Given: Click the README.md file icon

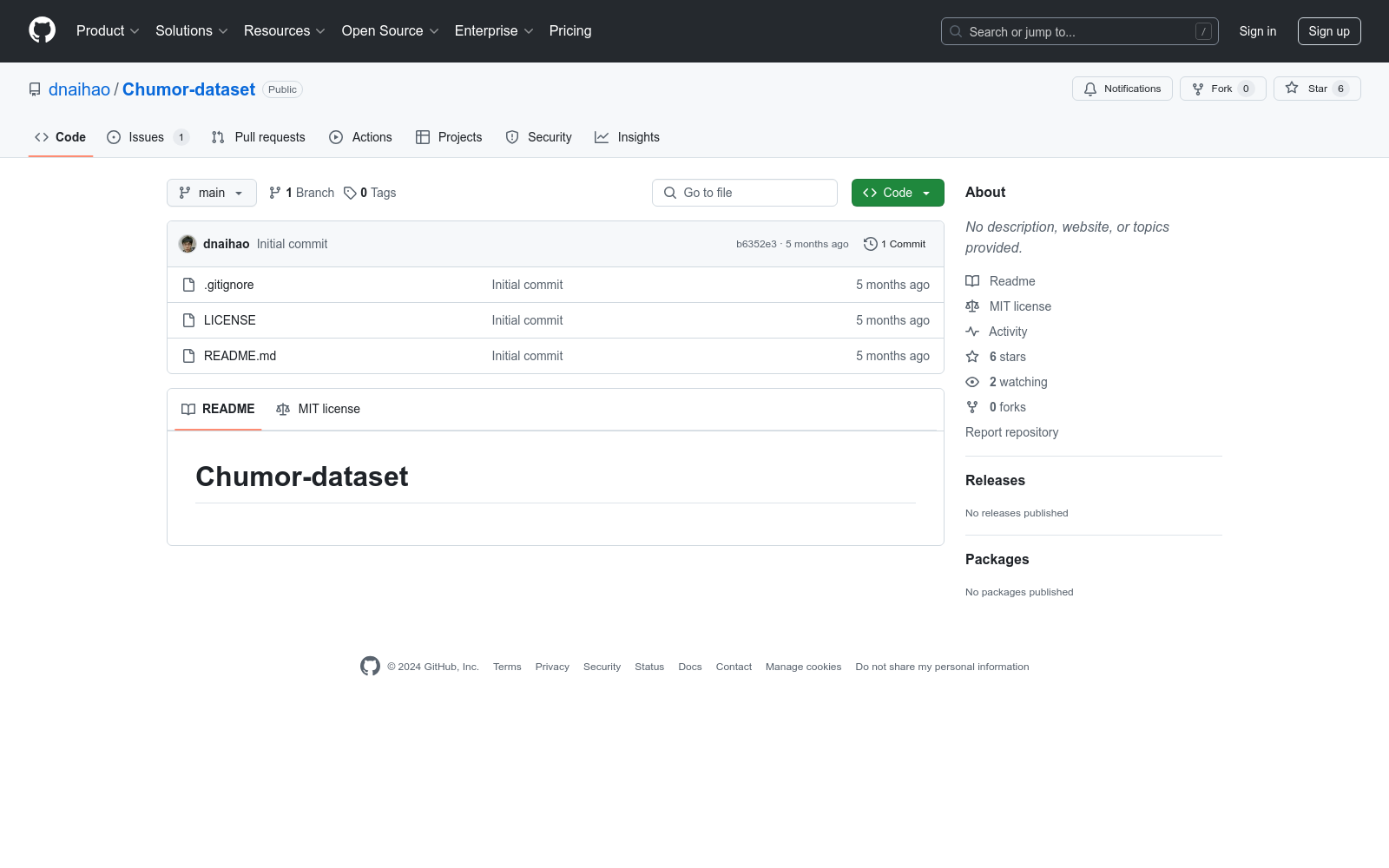Looking at the screenshot, I should point(188,356).
